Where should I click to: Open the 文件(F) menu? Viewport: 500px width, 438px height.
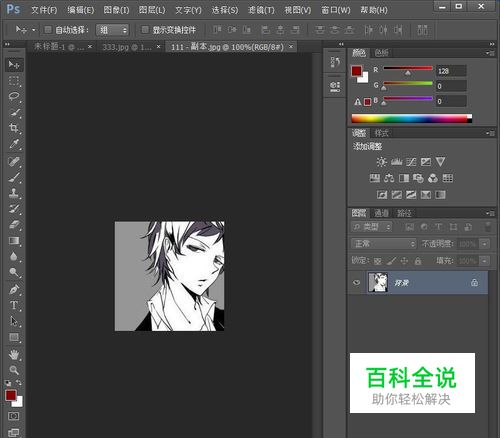[x=44, y=10]
